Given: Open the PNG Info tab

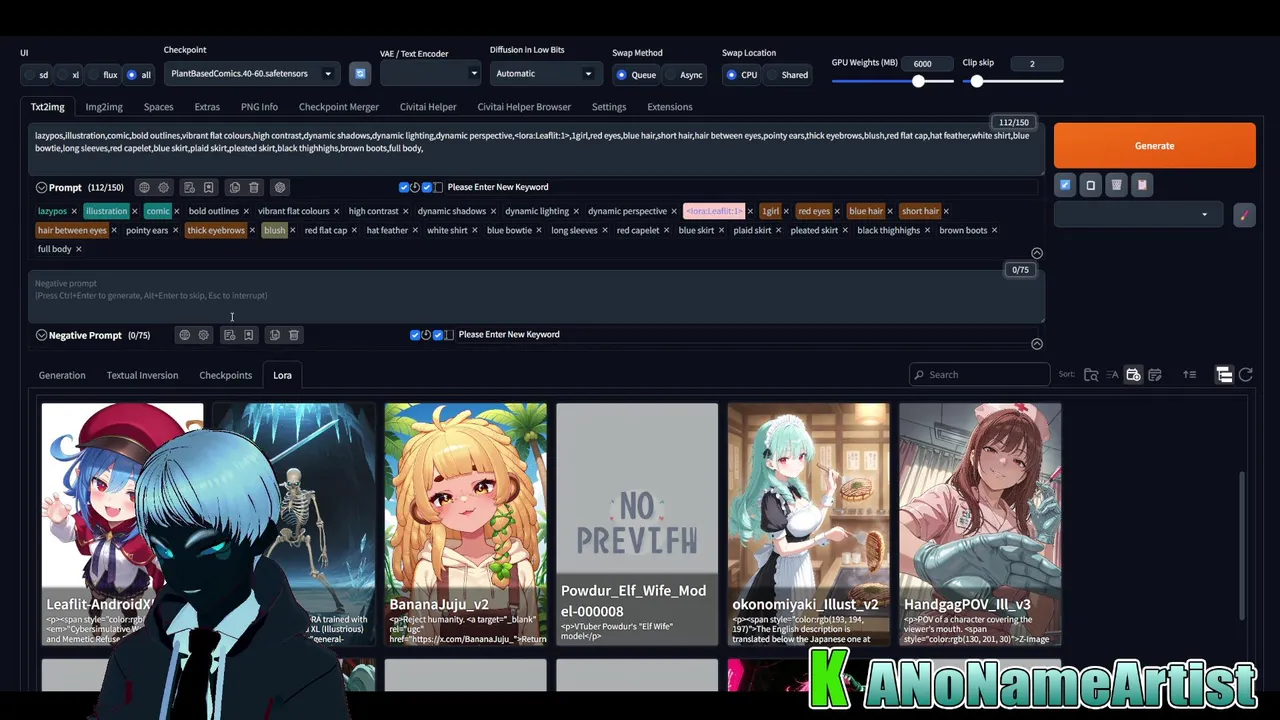Looking at the screenshot, I should click(259, 107).
